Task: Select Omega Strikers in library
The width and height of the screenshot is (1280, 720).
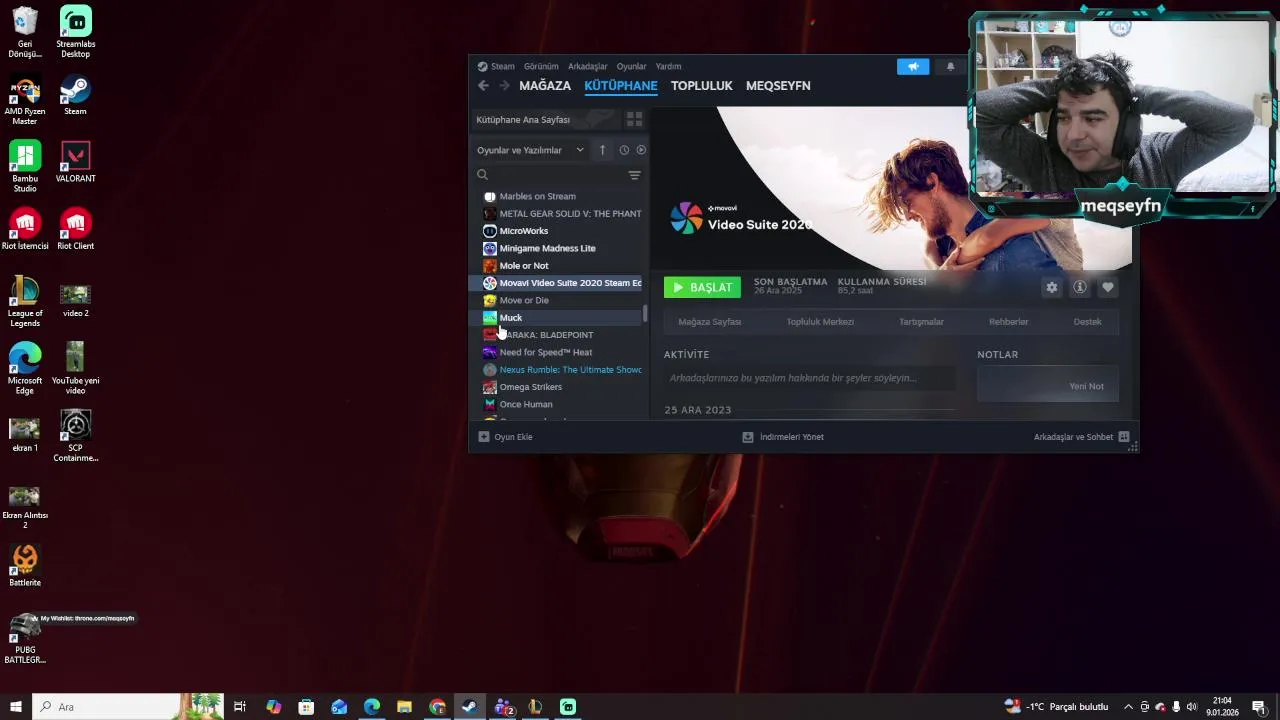Action: (558, 387)
